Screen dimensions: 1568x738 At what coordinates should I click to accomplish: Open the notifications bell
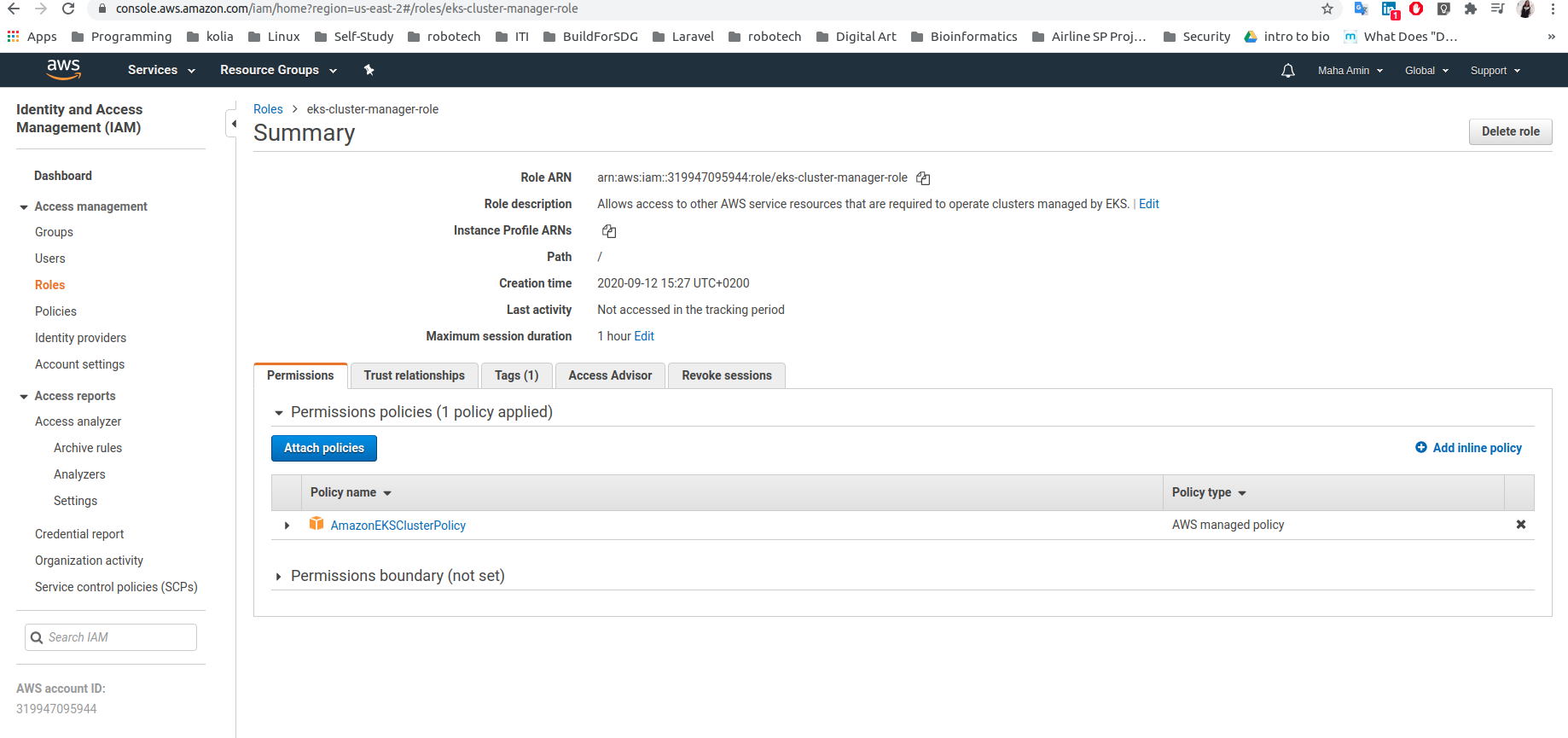[x=1288, y=71]
